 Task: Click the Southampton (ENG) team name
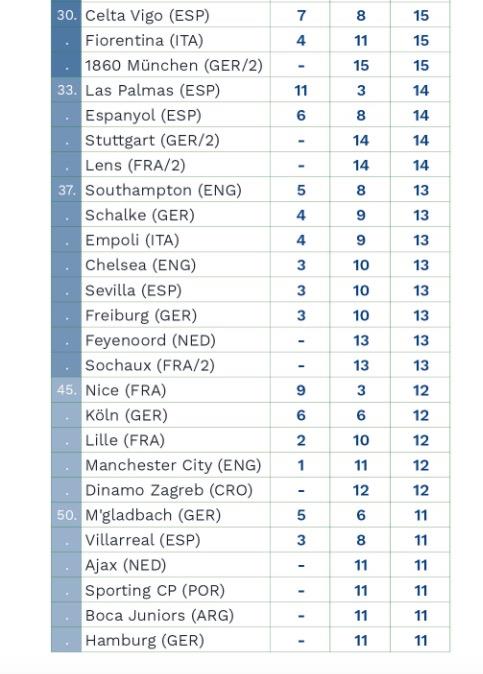(x=163, y=190)
